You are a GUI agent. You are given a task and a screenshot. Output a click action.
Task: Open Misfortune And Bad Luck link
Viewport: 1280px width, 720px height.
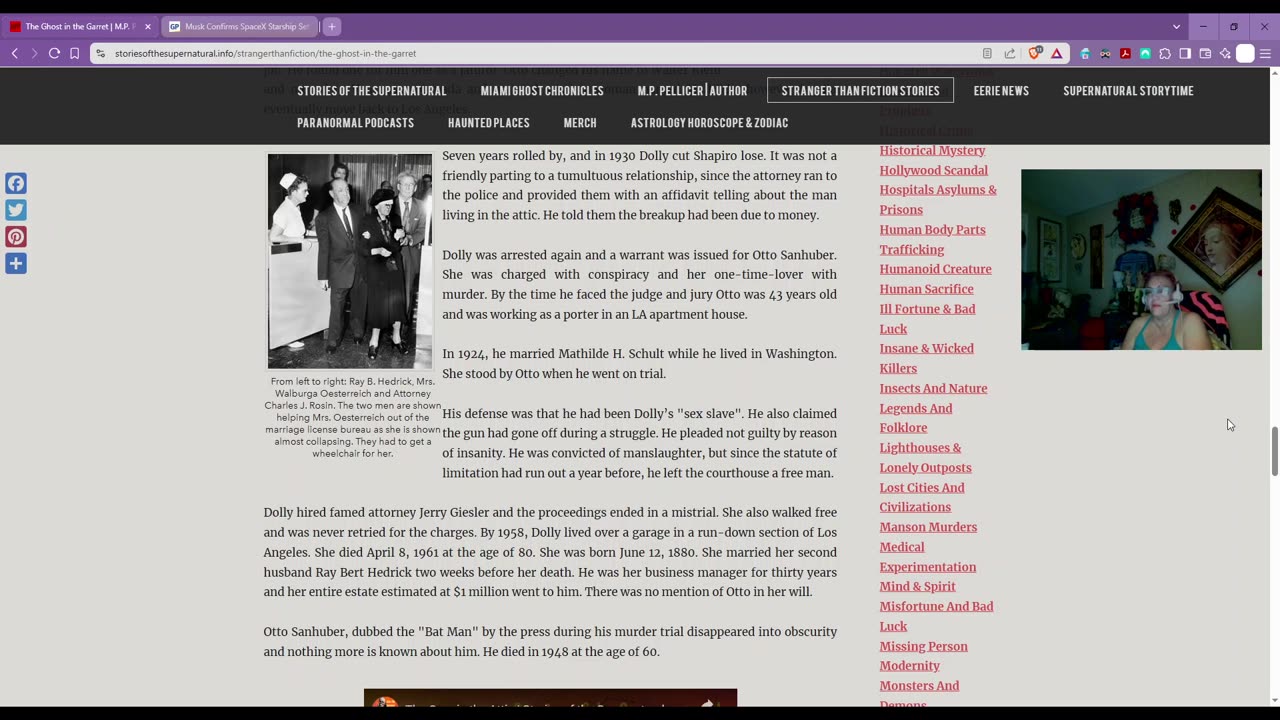click(936, 616)
